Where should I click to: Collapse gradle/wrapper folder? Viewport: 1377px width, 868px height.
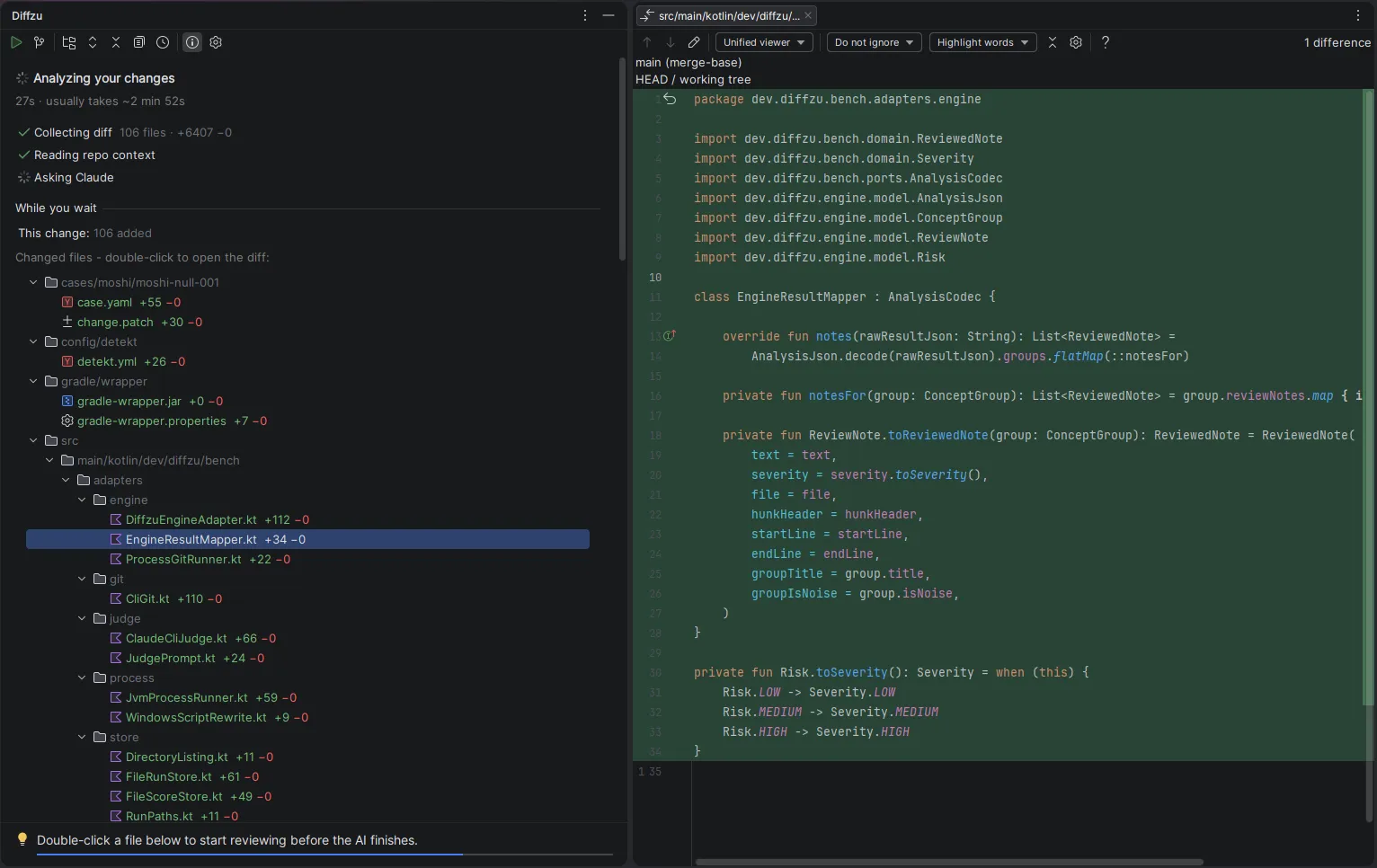click(33, 381)
